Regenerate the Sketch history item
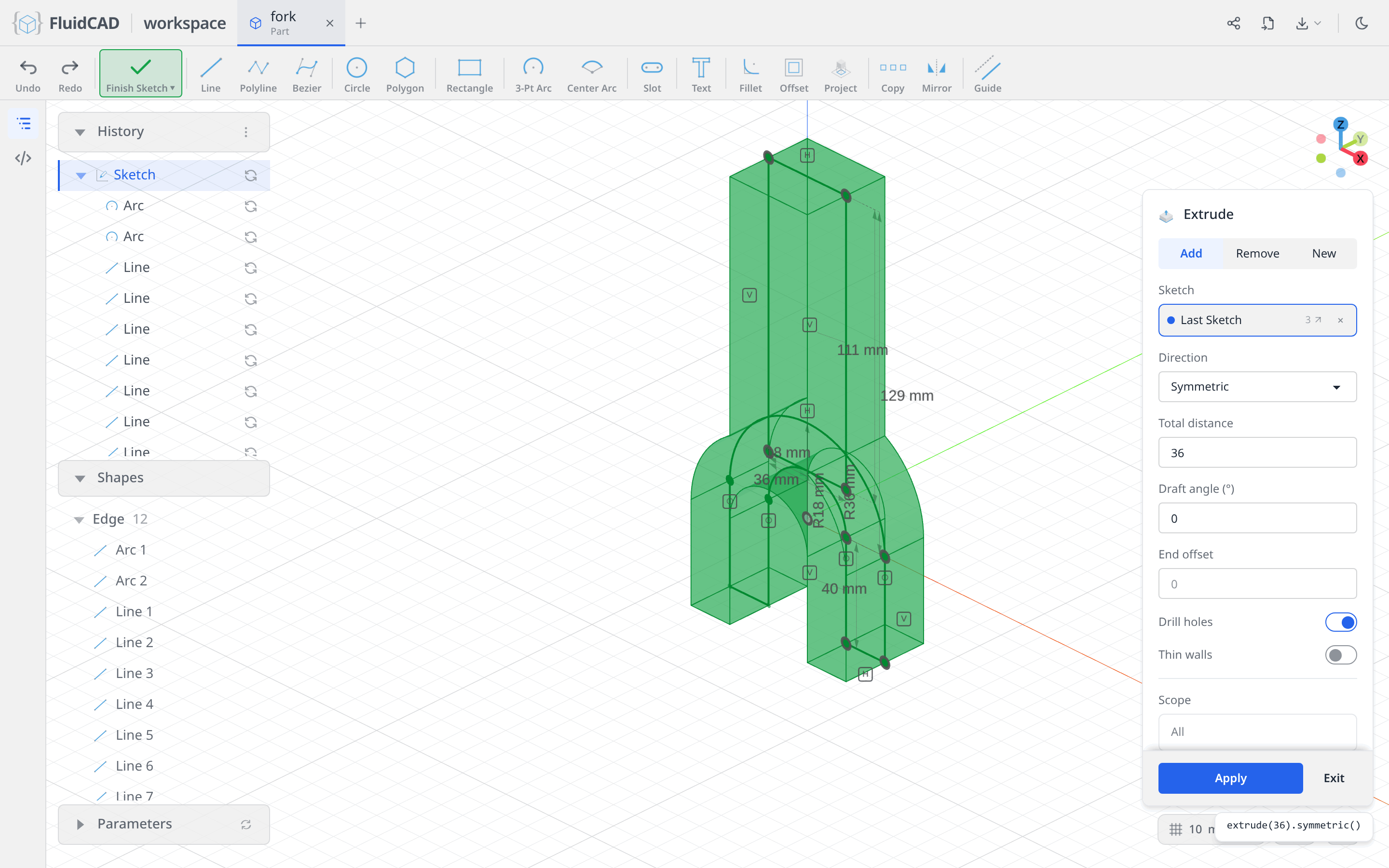1389x868 pixels. [251, 175]
